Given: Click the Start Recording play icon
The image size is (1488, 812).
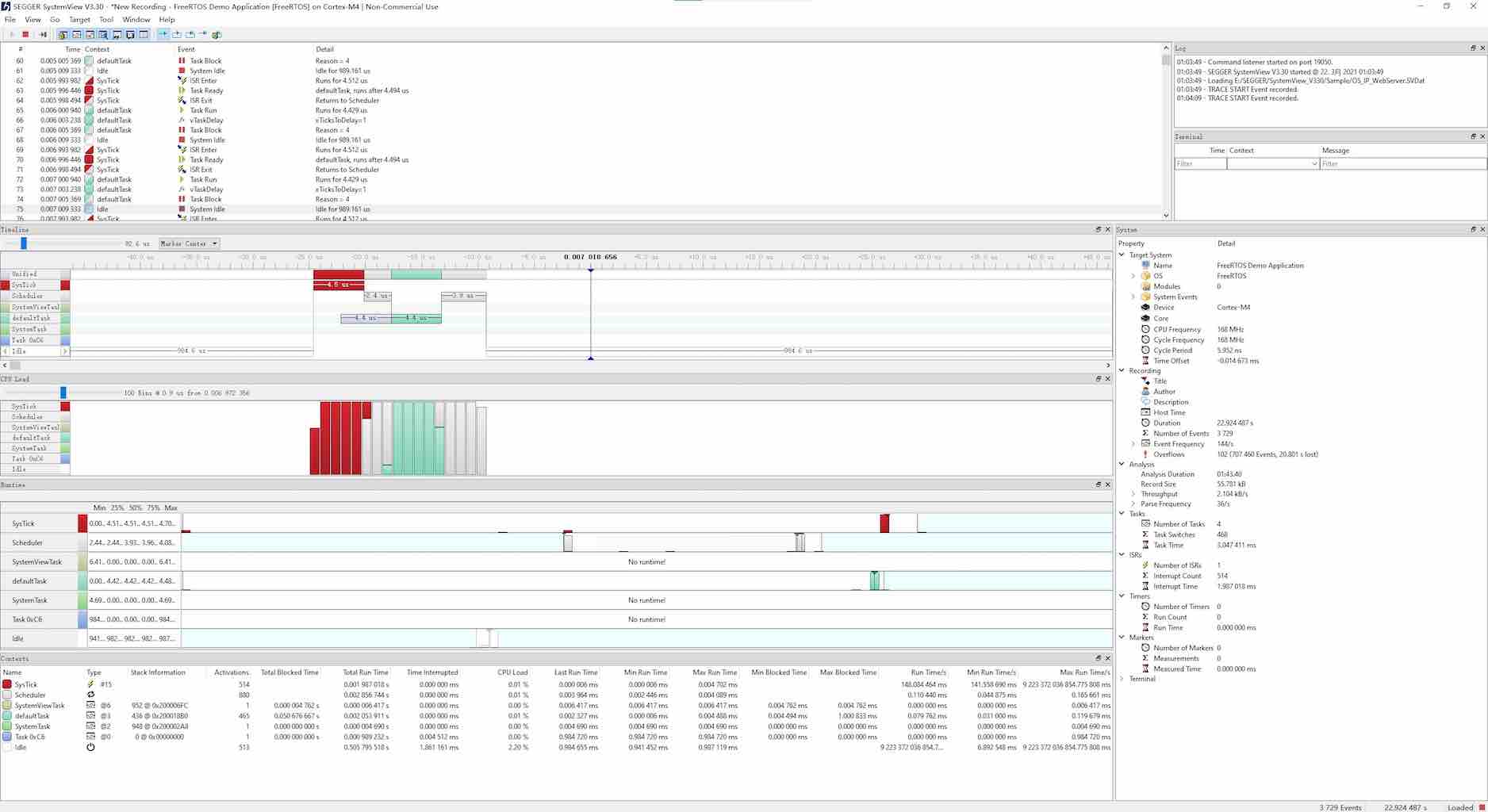Looking at the screenshot, I should pyautogui.click(x=11, y=35).
